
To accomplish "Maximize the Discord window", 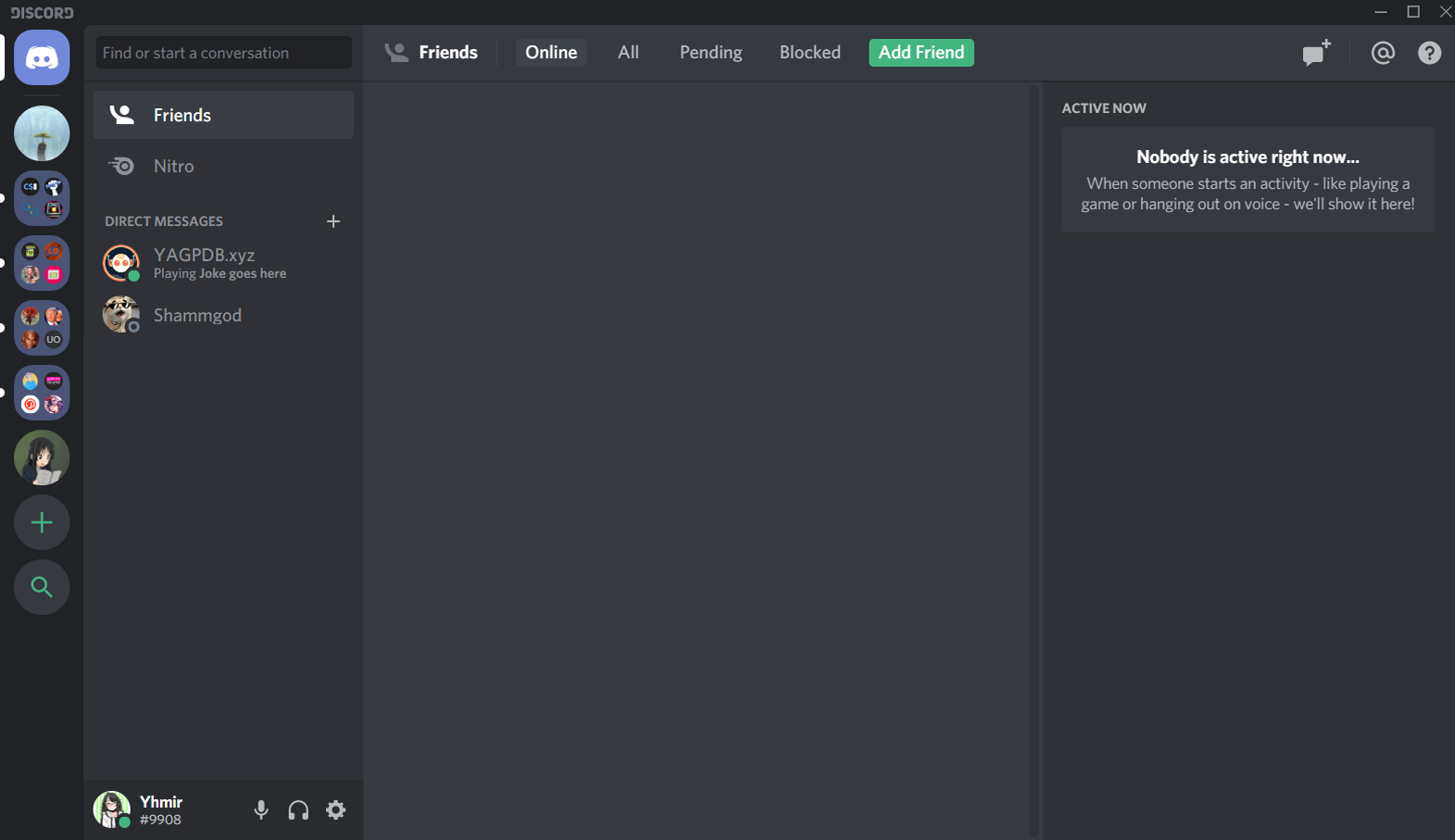I will [x=1413, y=12].
